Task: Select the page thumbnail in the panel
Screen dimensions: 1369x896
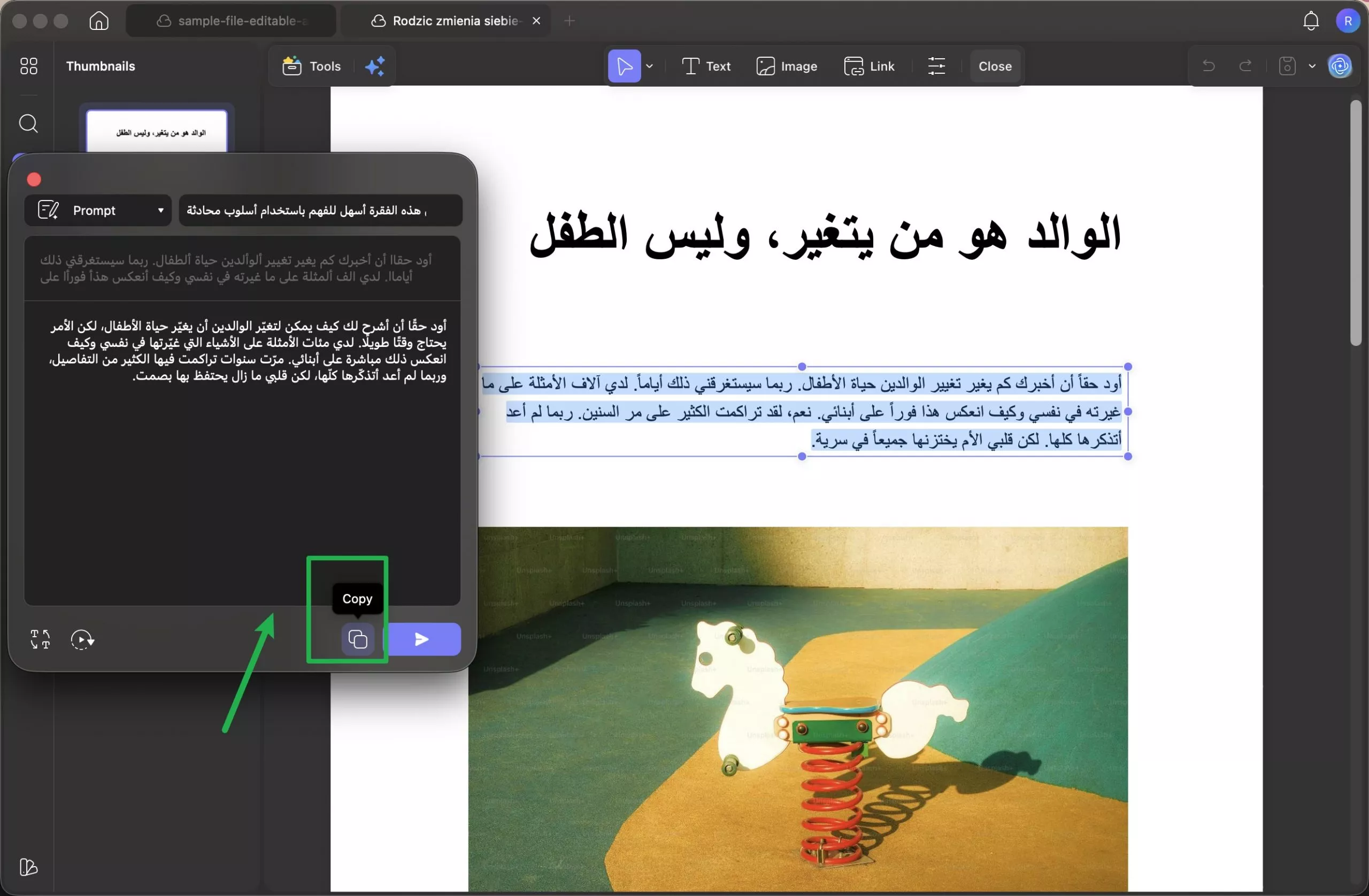Action: click(x=157, y=131)
